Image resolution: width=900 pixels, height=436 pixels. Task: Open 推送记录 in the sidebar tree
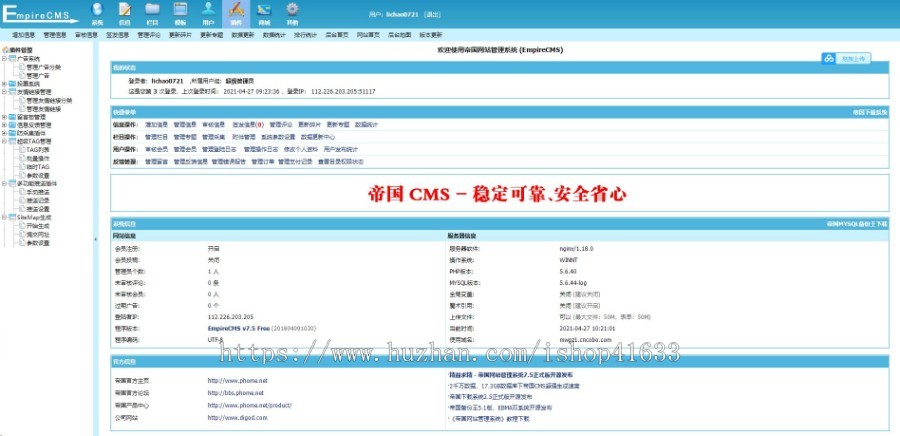(x=38, y=201)
